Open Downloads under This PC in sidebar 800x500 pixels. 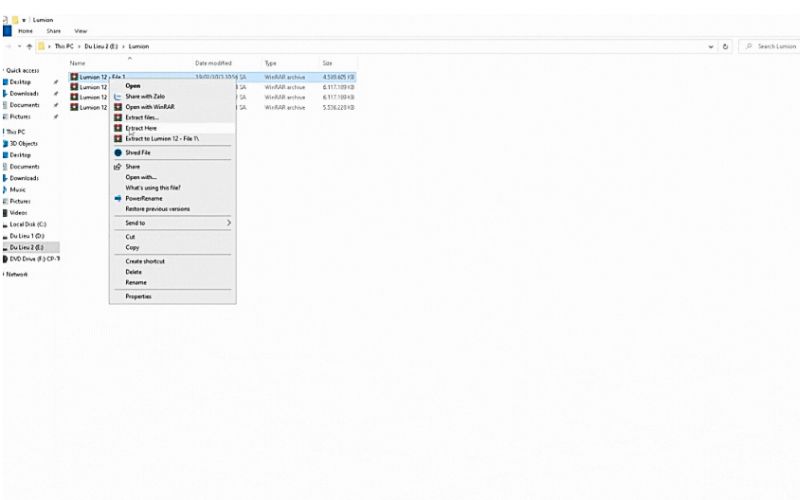point(24,178)
